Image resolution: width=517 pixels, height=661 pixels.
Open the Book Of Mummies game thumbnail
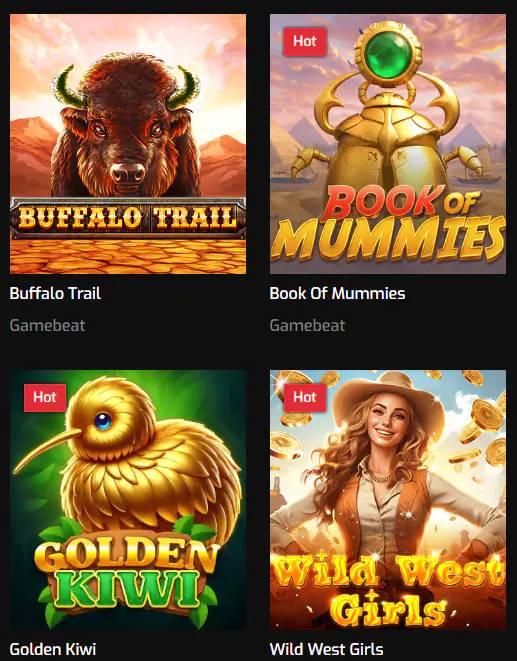388,144
